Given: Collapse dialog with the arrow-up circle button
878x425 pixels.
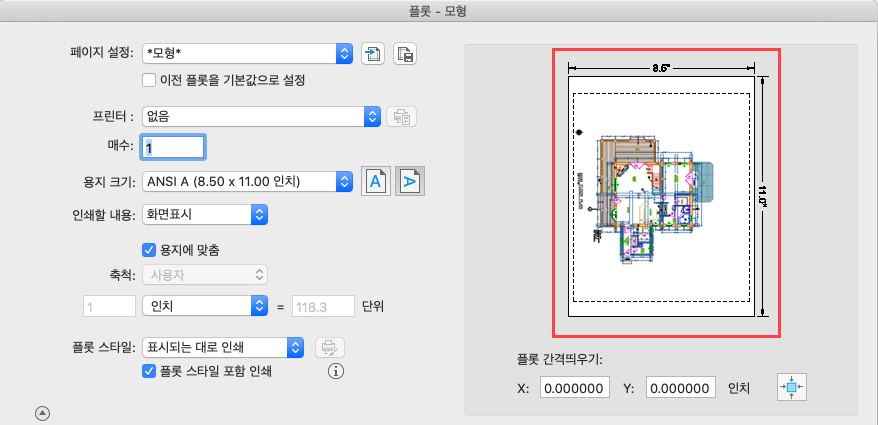Looking at the screenshot, I should point(43,414).
